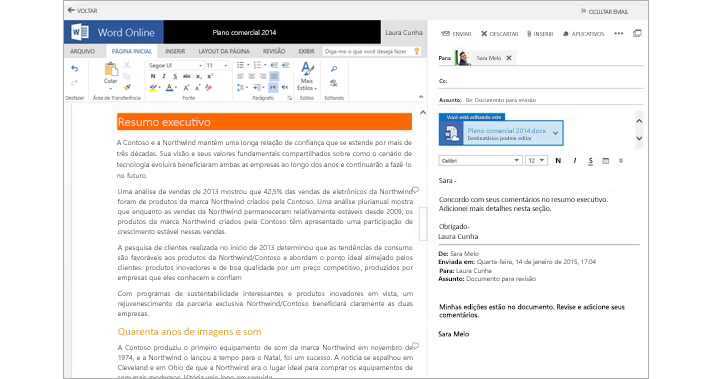Click the 'Diga-me o que você deseja fazer' box
713x379 pixels.
coord(372,51)
